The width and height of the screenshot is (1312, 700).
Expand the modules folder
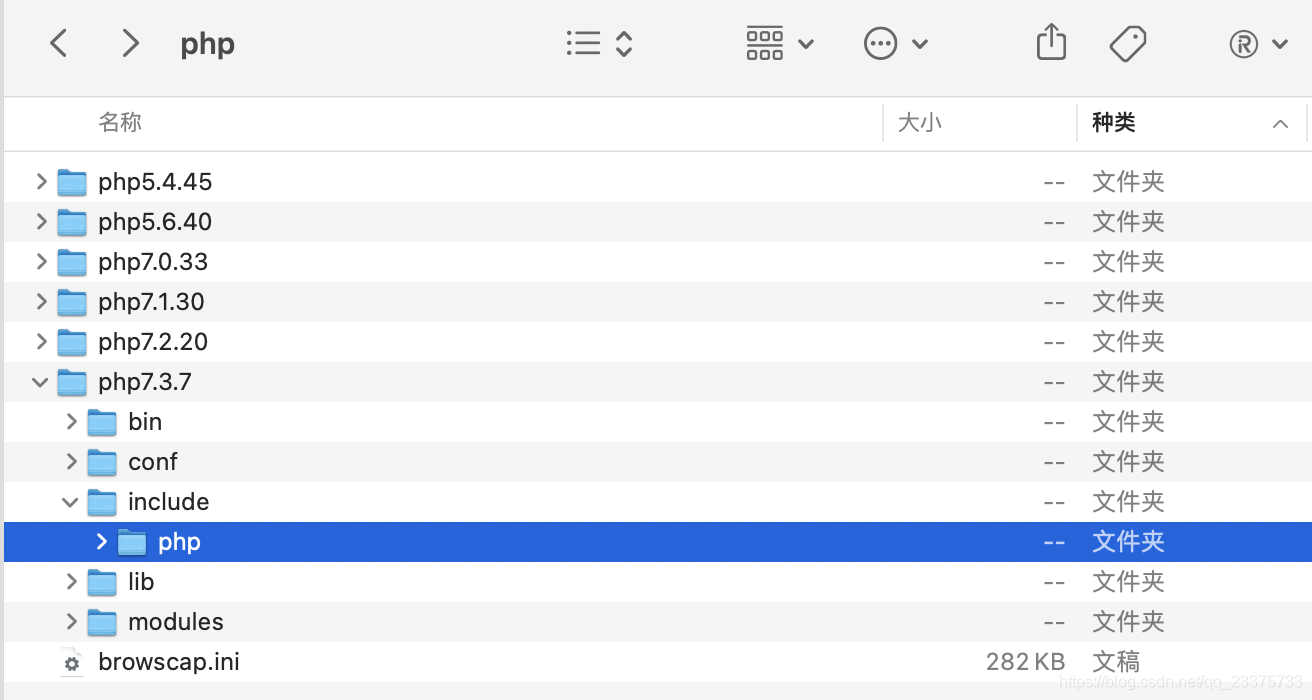pyautogui.click(x=70, y=622)
